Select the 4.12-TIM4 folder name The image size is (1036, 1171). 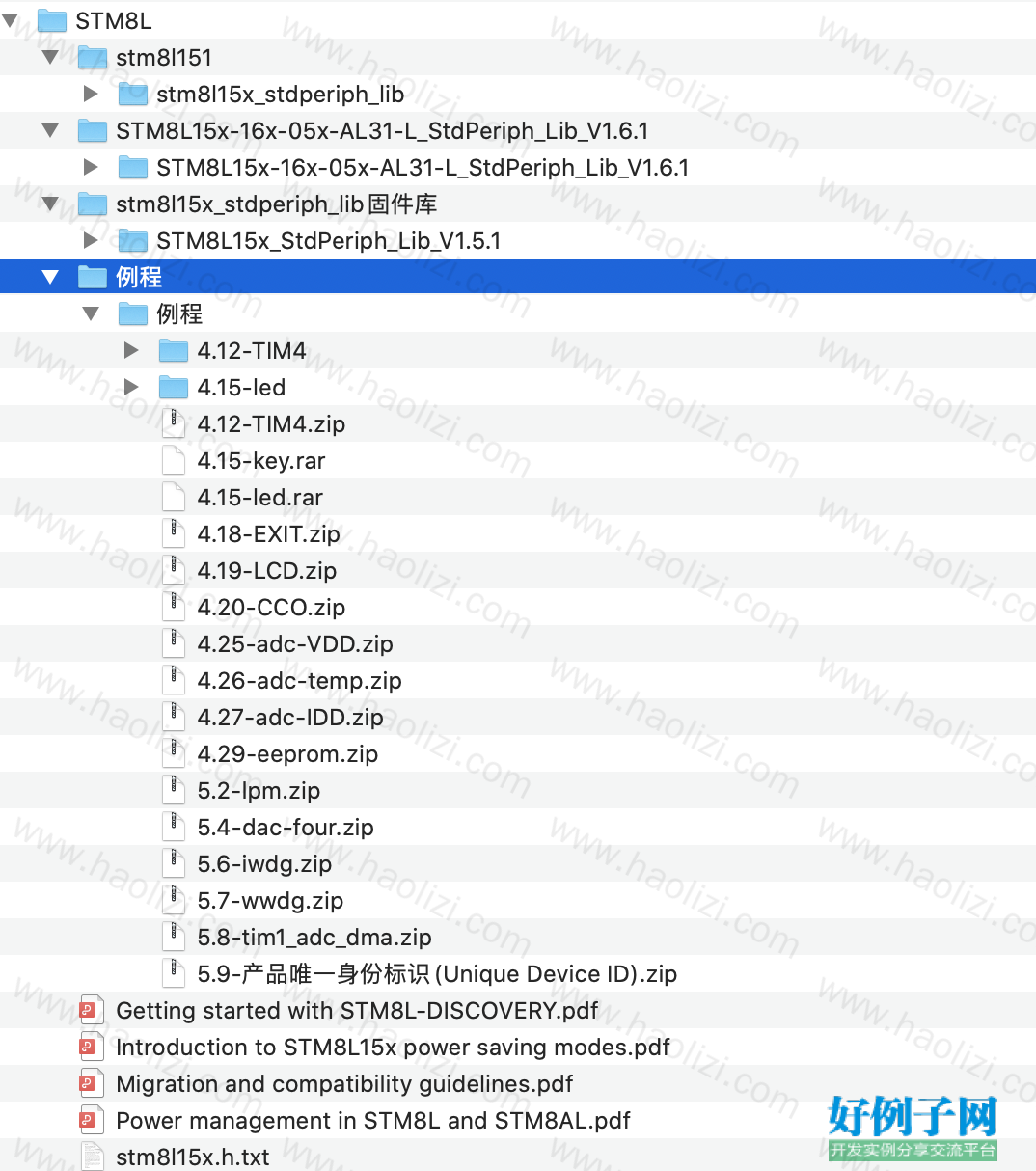coord(252,351)
